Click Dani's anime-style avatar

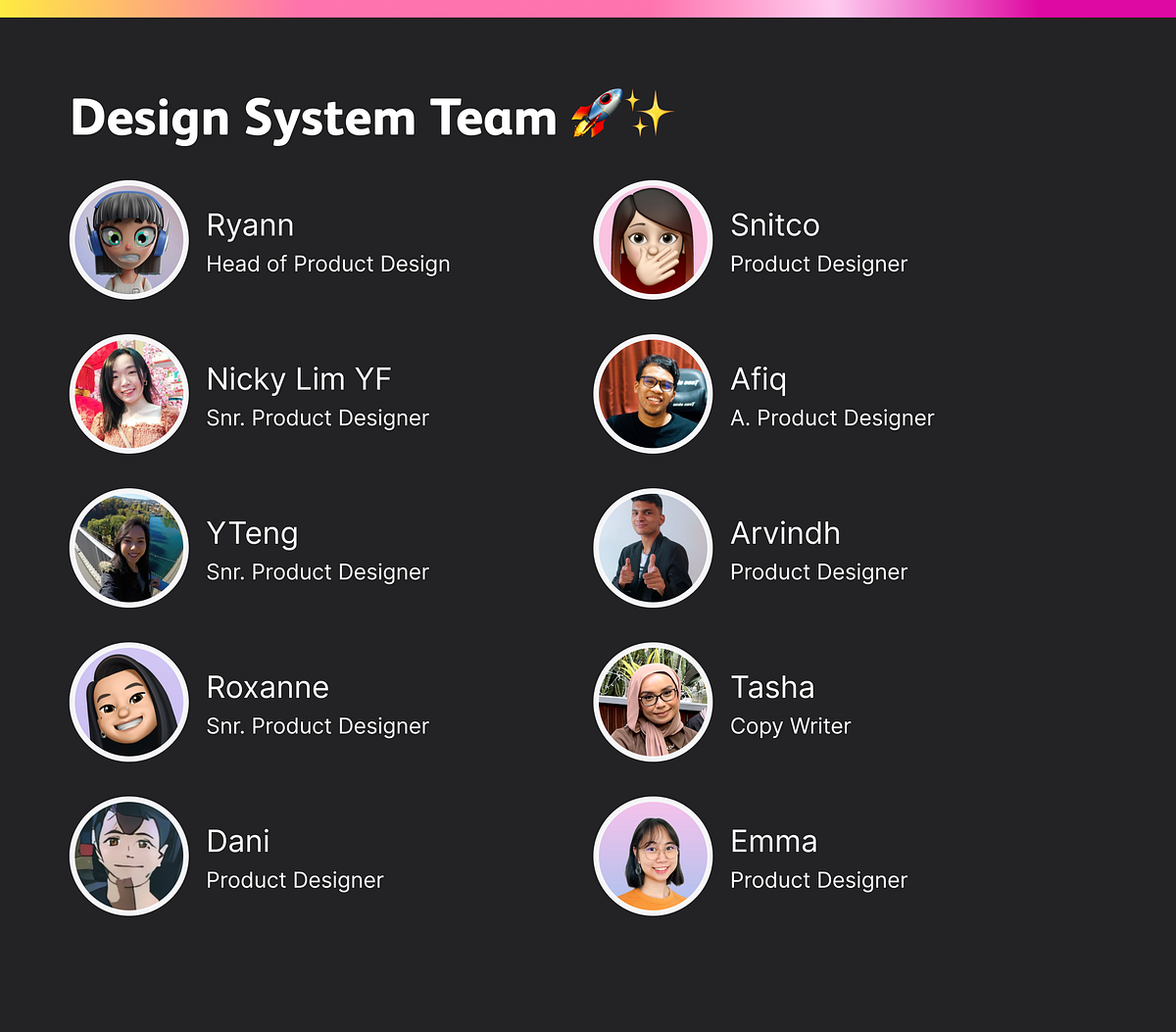pyautogui.click(x=128, y=856)
